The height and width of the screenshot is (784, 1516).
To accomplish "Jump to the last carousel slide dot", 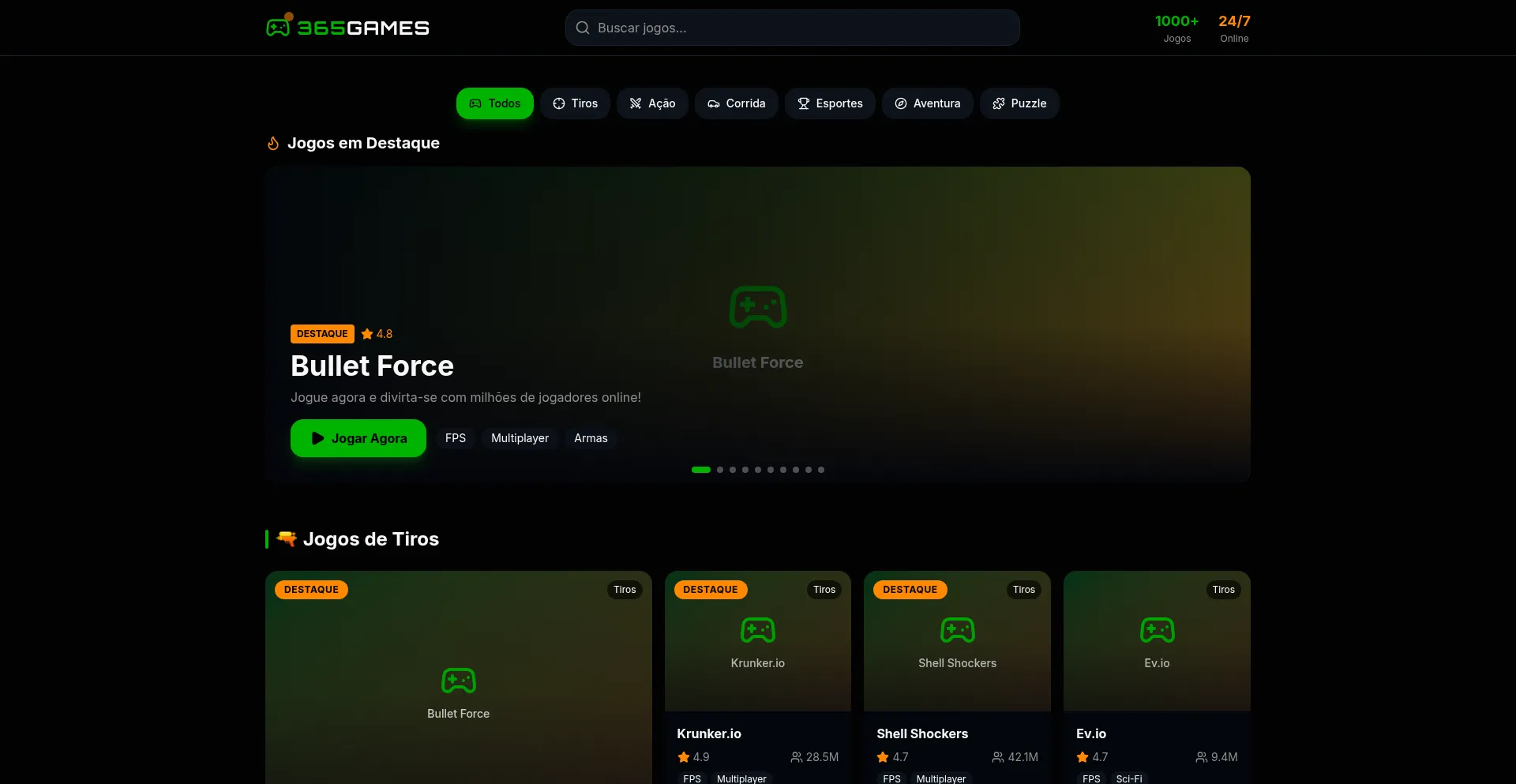I will (821, 470).
